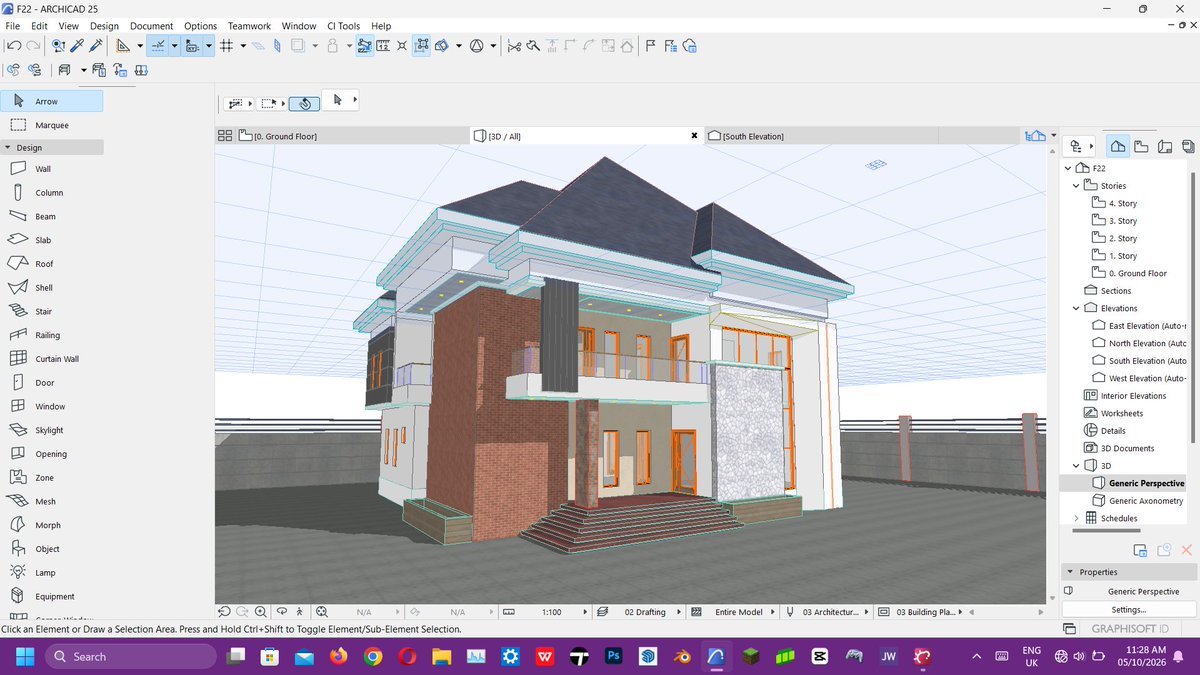The height and width of the screenshot is (675, 1200).
Task: Collapse the Design toolbox section
Action: 9,148
